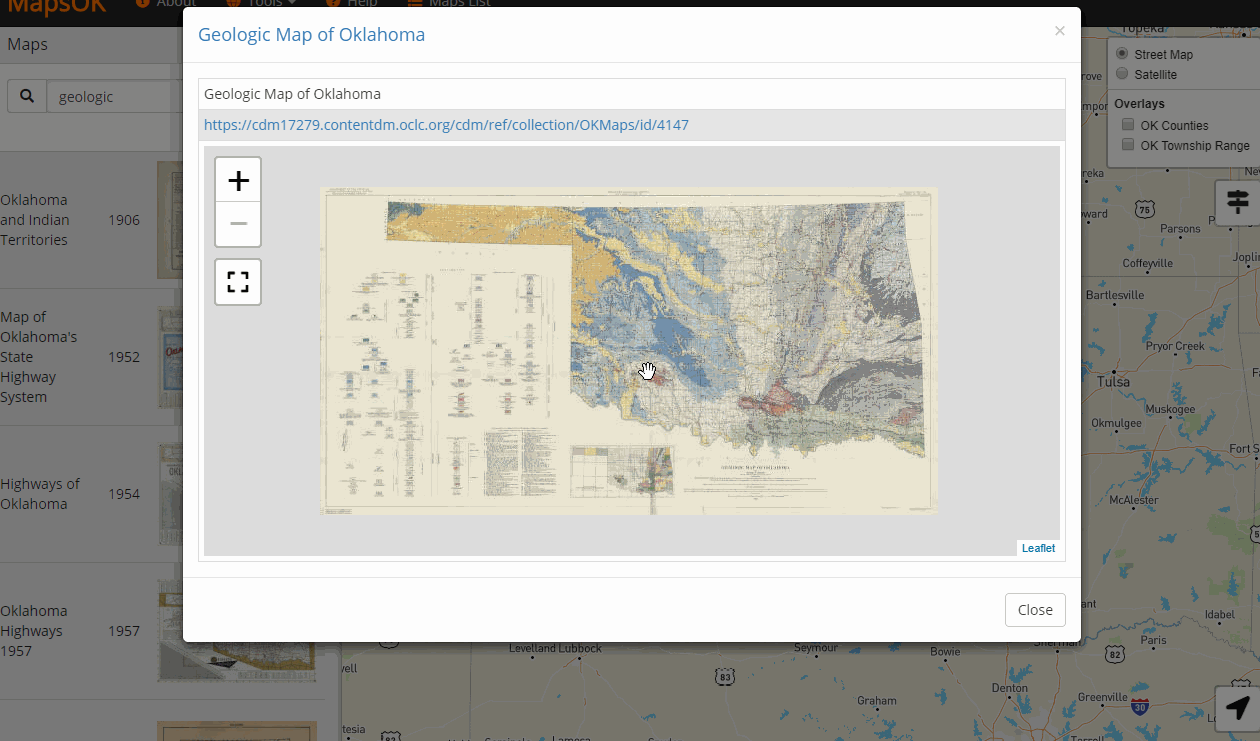Click the search magnifier icon
This screenshot has width=1260, height=741.
(x=27, y=97)
